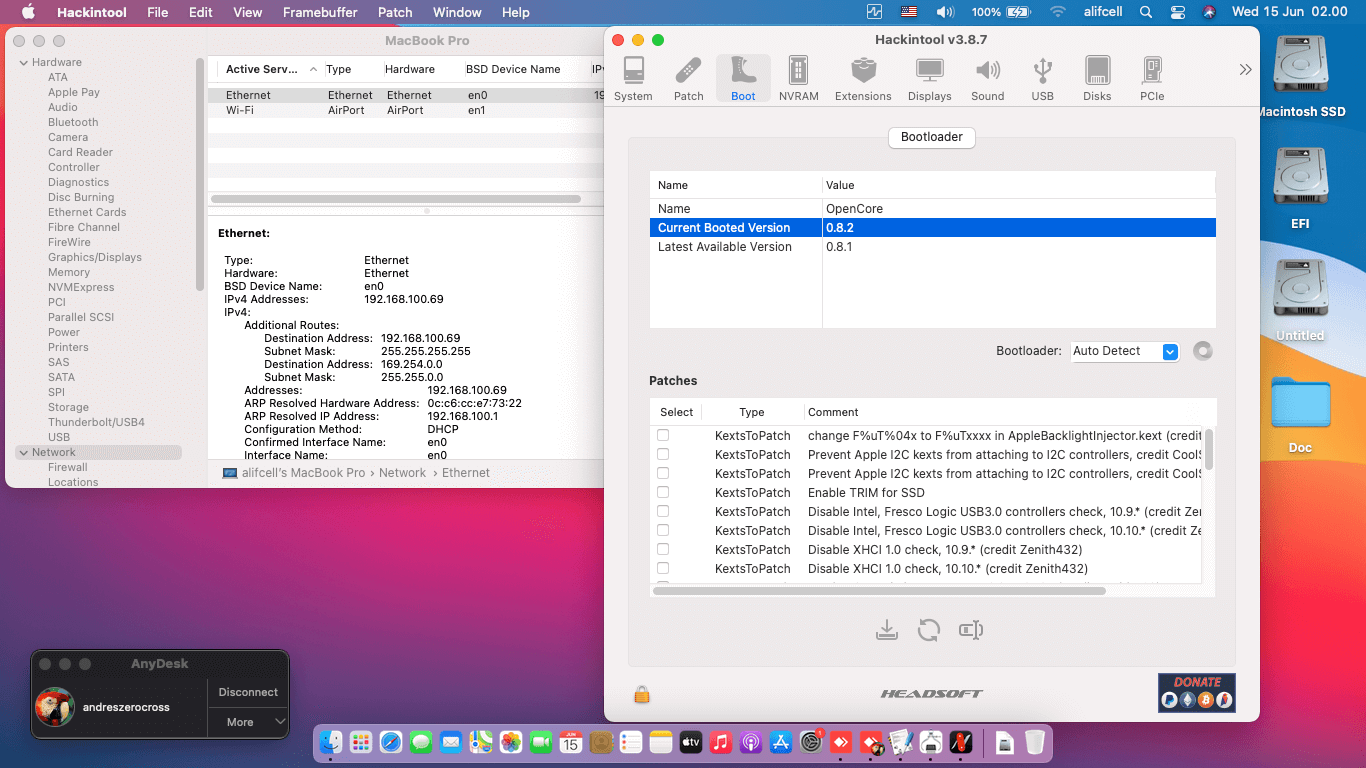Click the download bootloader icon
This screenshot has height=768, width=1366.
pyautogui.click(x=887, y=630)
